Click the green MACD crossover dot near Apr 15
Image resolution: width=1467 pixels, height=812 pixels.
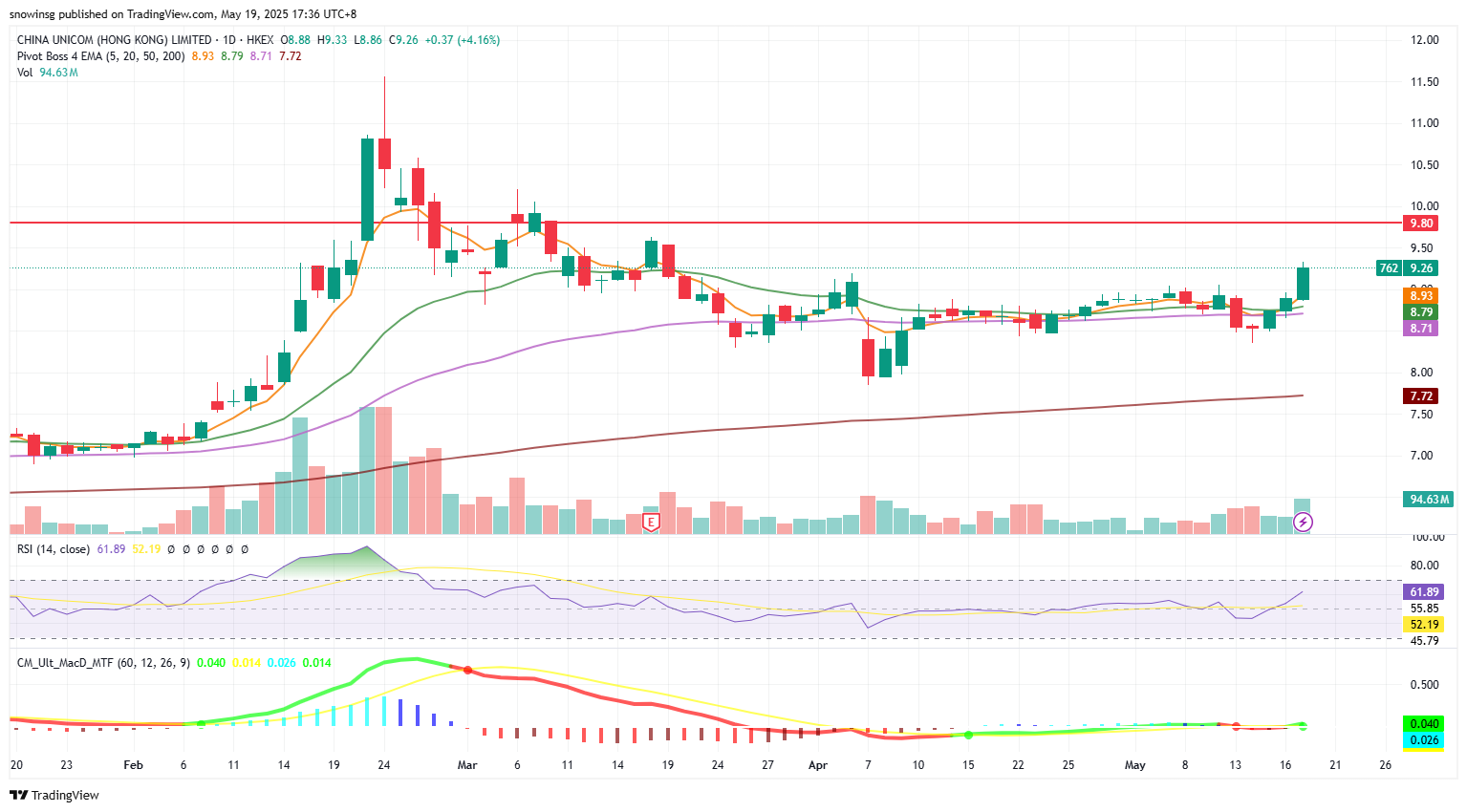pyautogui.click(x=968, y=735)
